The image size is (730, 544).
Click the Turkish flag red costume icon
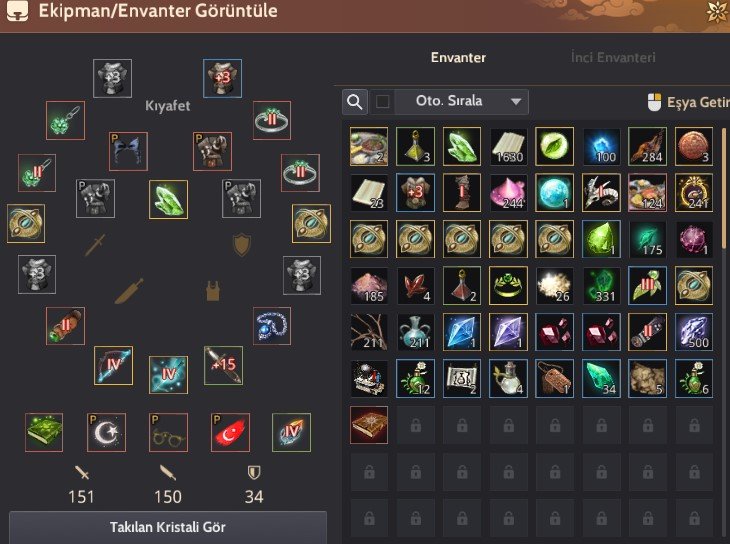230,432
